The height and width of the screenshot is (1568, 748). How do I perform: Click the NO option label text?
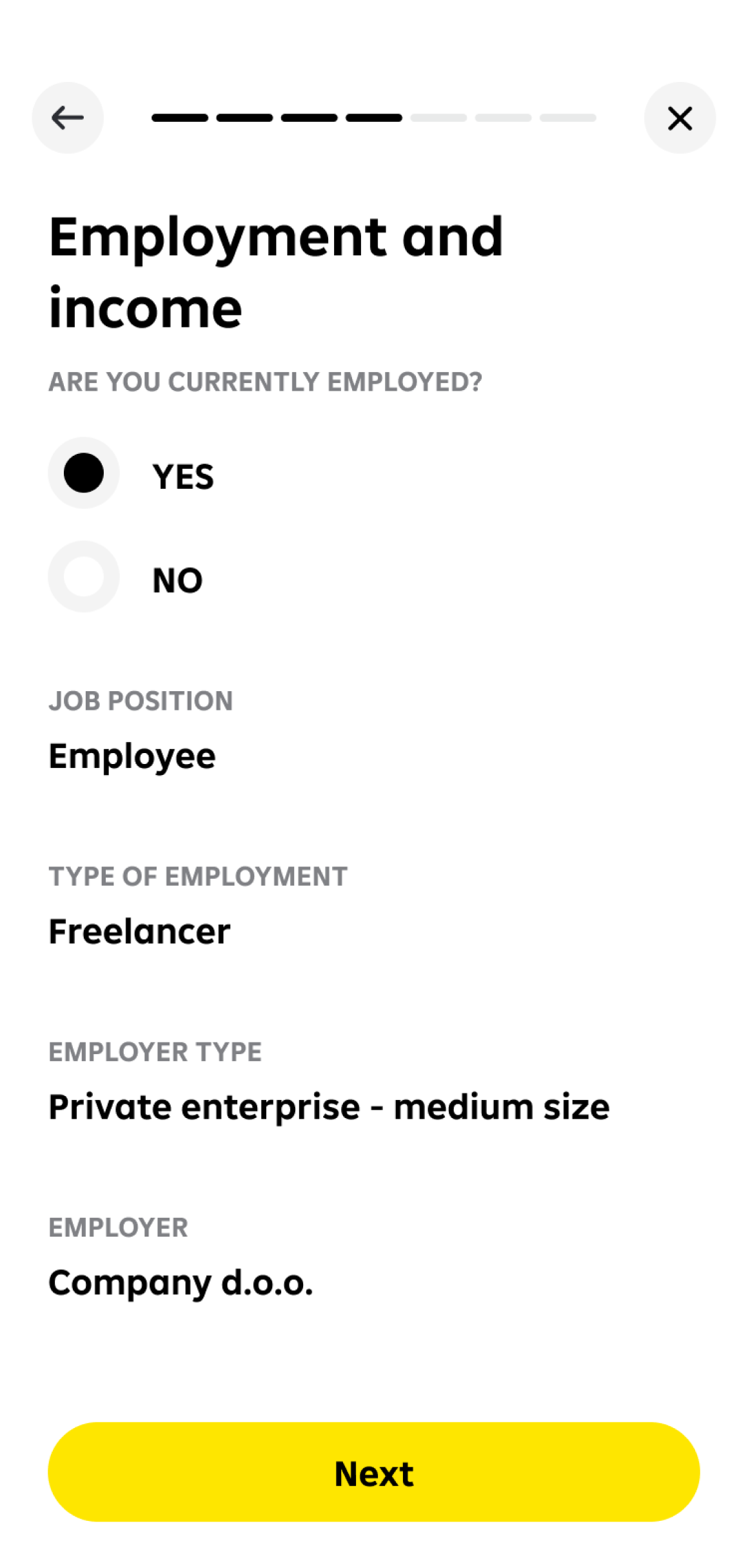[x=177, y=580]
